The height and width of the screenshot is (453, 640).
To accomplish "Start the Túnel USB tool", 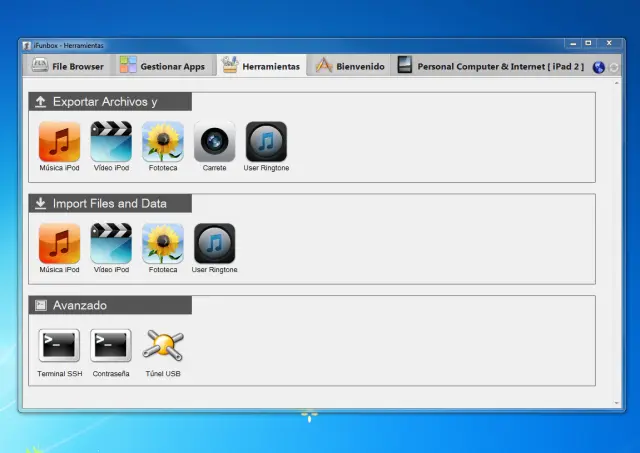I will (x=162, y=346).
